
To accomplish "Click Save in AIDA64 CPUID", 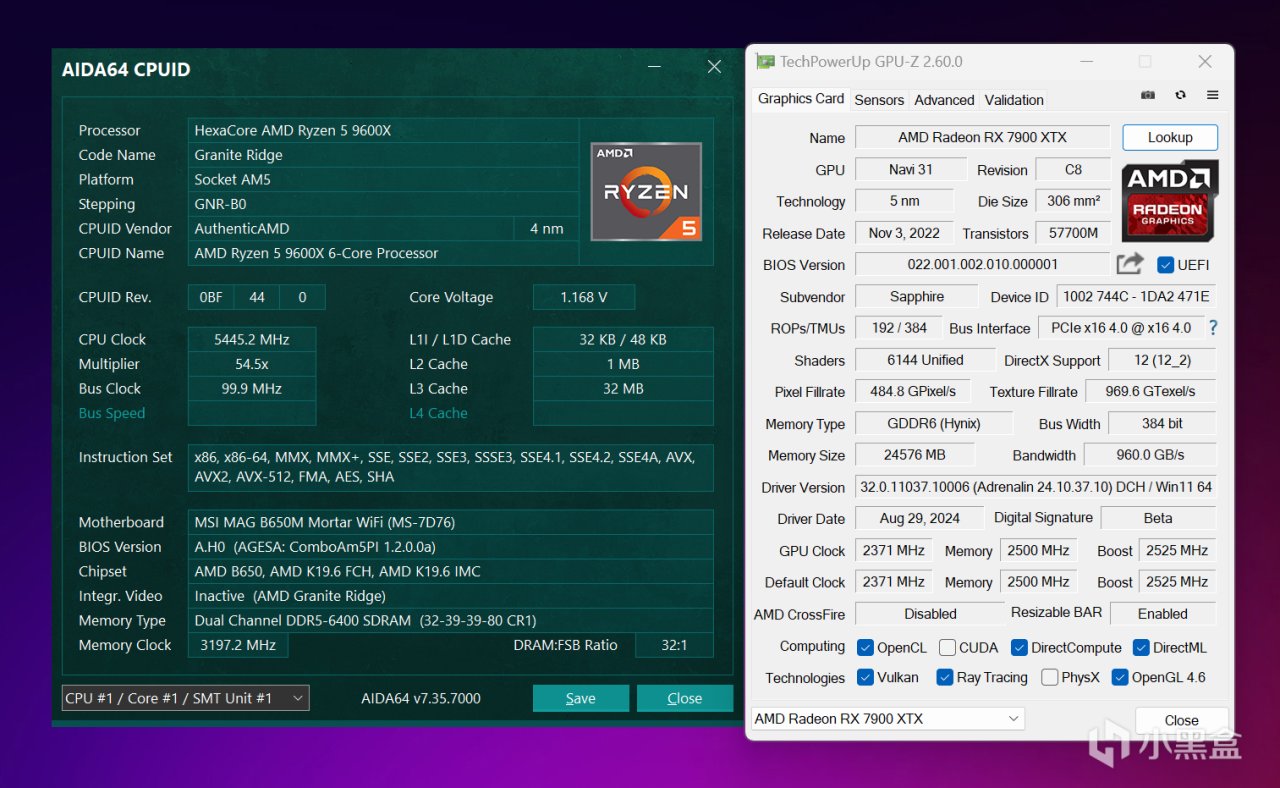I will point(581,698).
